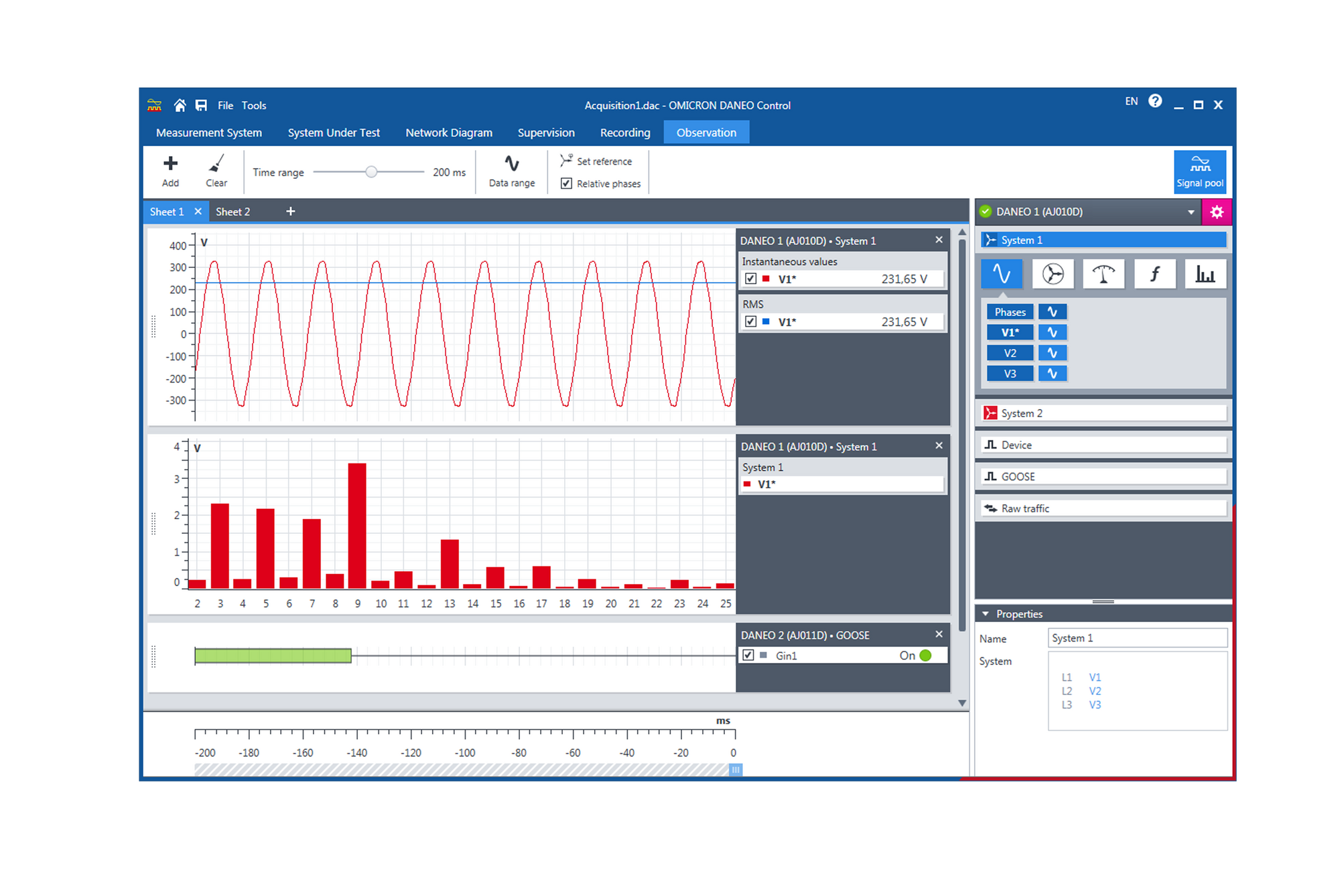Image resolution: width=1340 pixels, height=896 pixels.
Task: Select the meter gauge view icon
Action: [x=1103, y=274]
